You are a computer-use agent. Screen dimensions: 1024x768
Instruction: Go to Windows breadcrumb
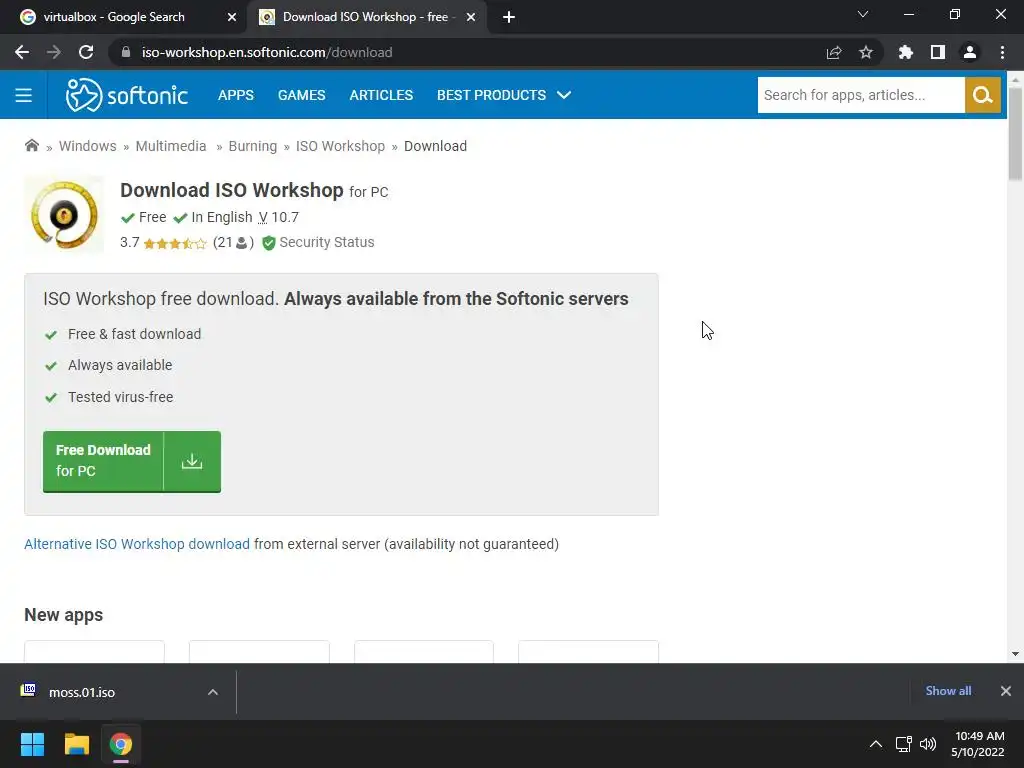tap(88, 146)
